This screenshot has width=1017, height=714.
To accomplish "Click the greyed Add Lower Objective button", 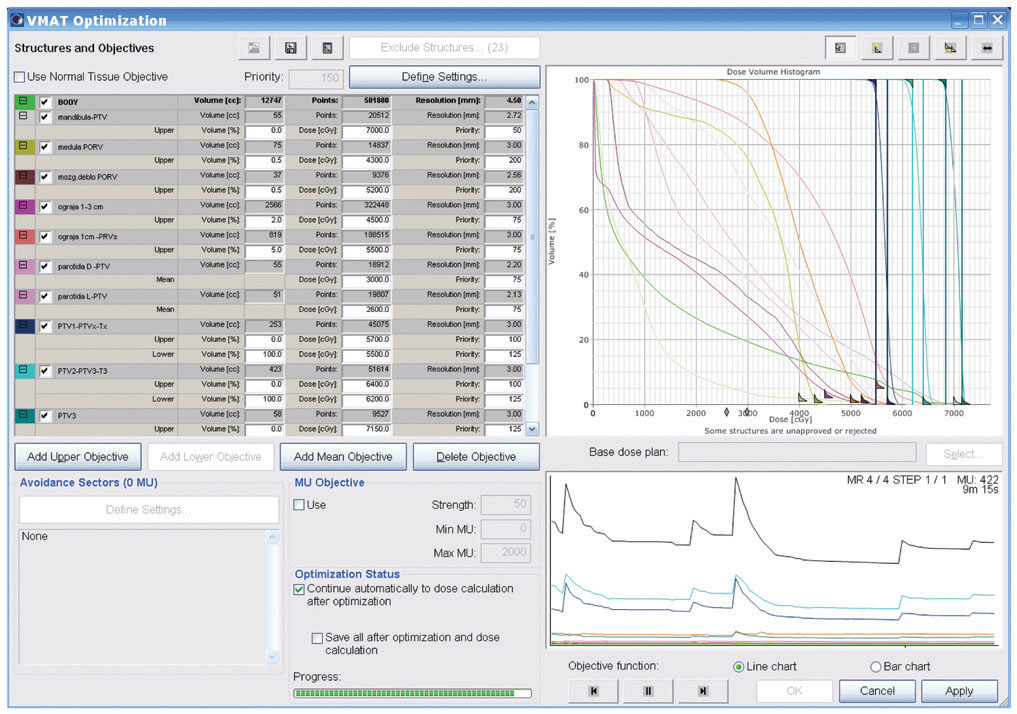I will [x=211, y=457].
